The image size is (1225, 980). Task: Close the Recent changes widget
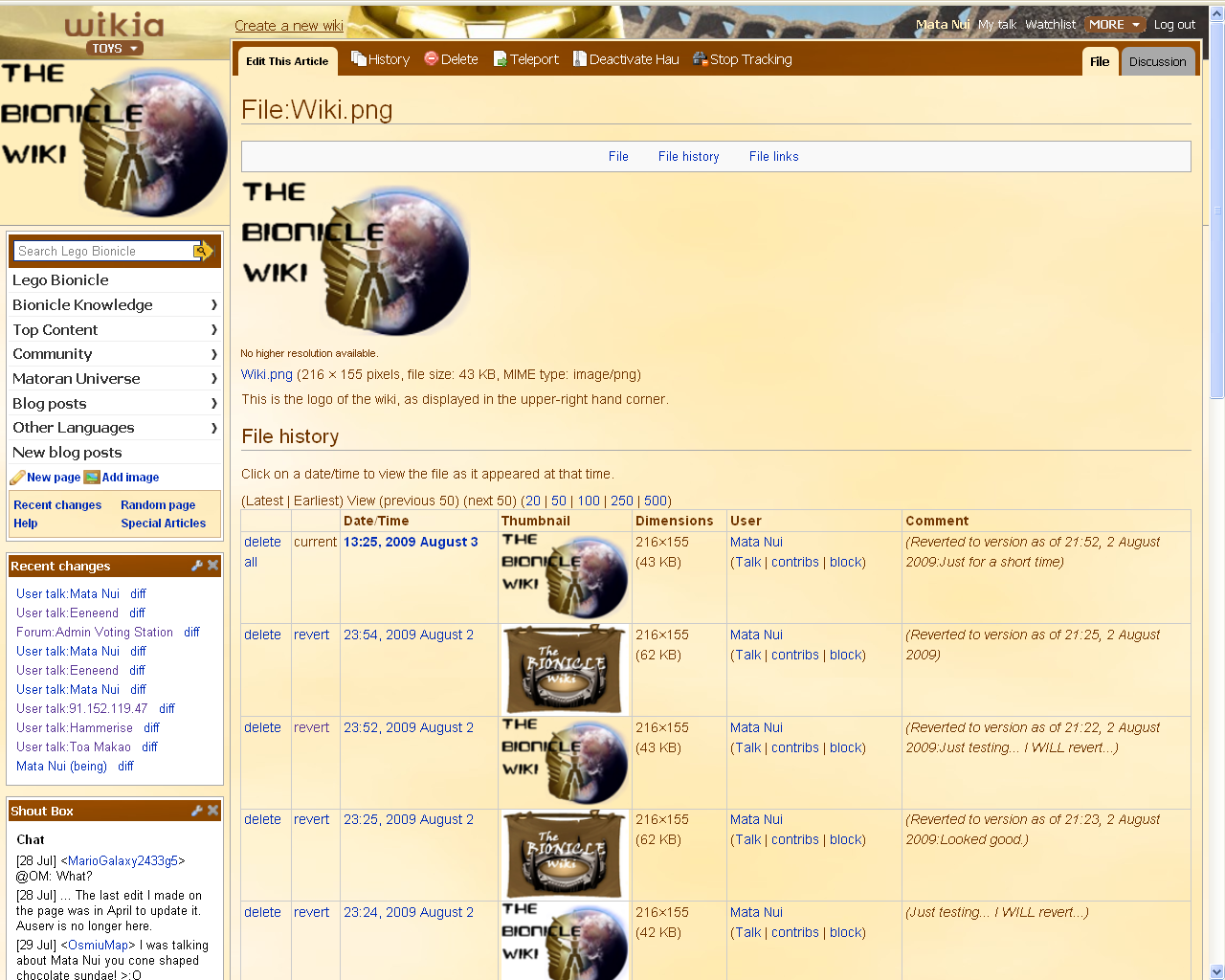213,566
